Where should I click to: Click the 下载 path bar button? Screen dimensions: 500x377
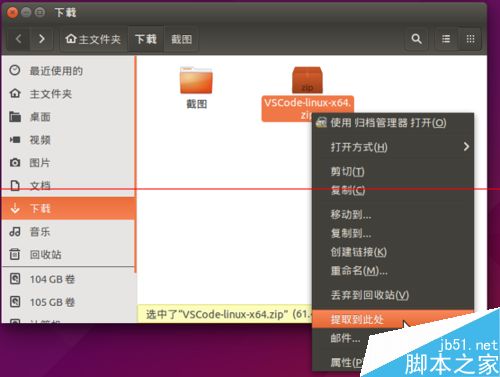pyautogui.click(x=146, y=39)
